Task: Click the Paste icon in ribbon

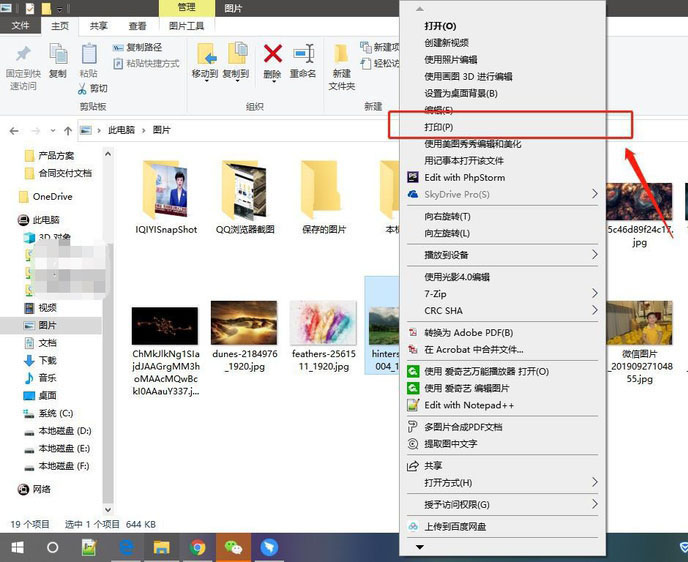Action: 89,54
